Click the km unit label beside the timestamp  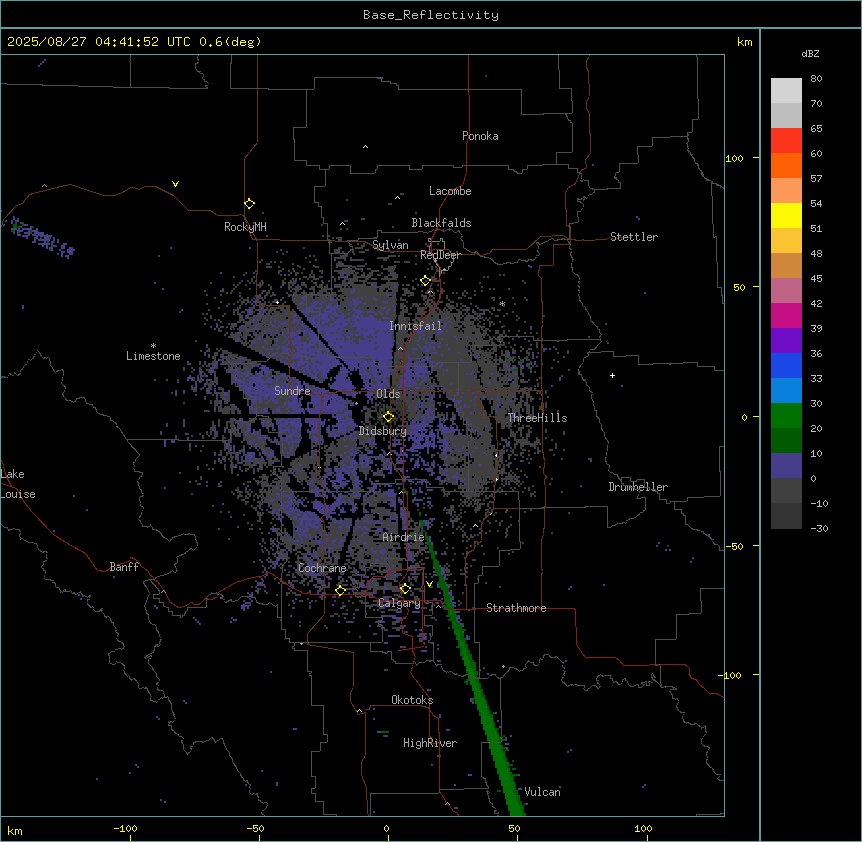(744, 42)
